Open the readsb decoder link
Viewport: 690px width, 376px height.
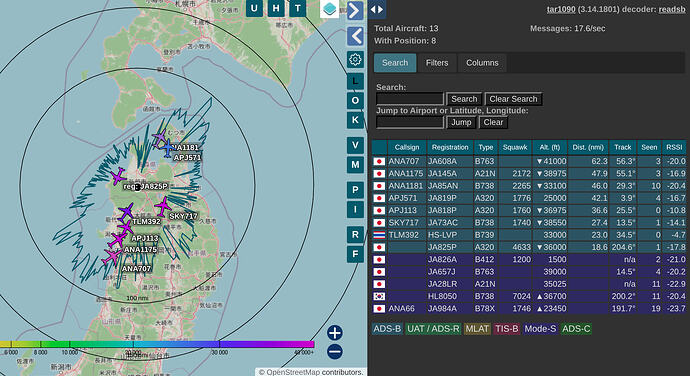[x=672, y=9]
